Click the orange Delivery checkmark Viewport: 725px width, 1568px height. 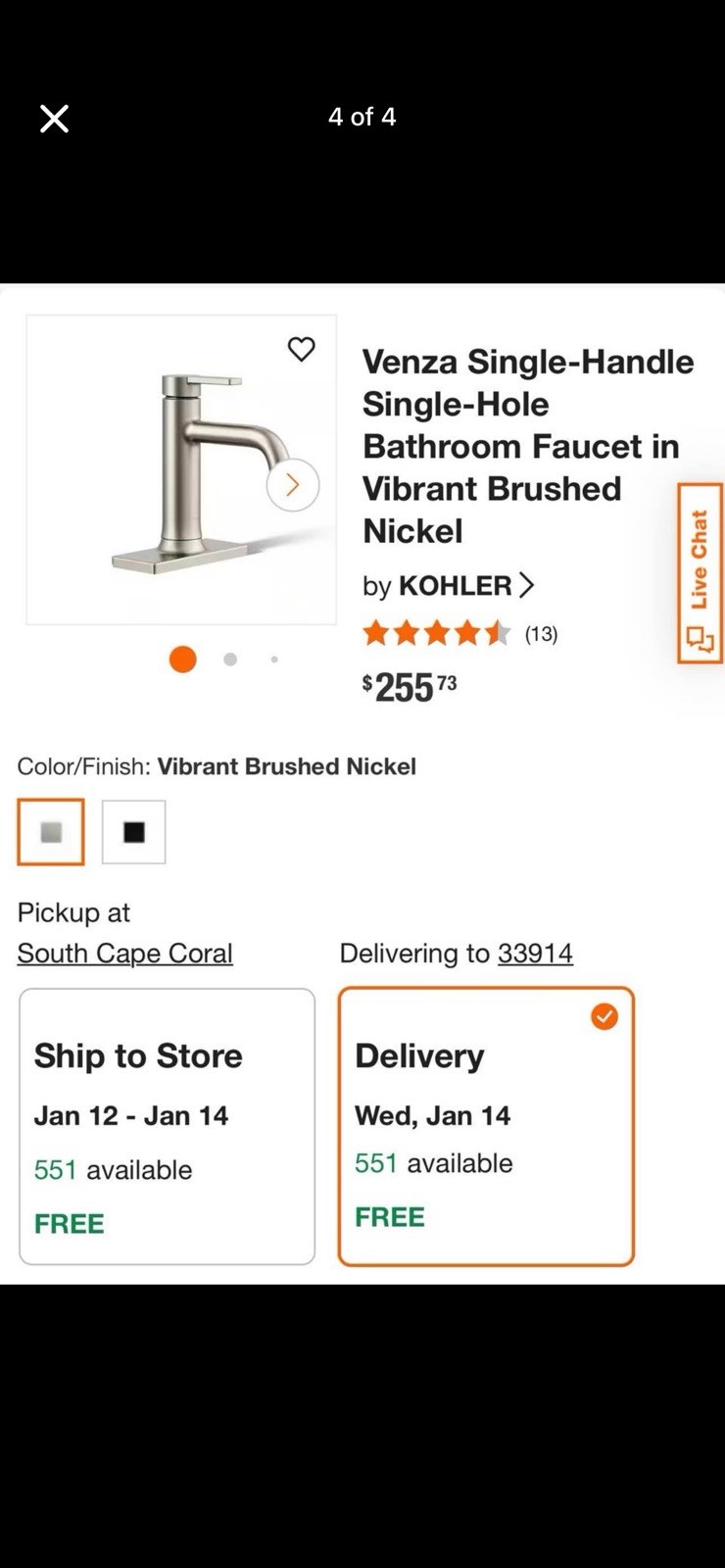tap(604, 1016)
